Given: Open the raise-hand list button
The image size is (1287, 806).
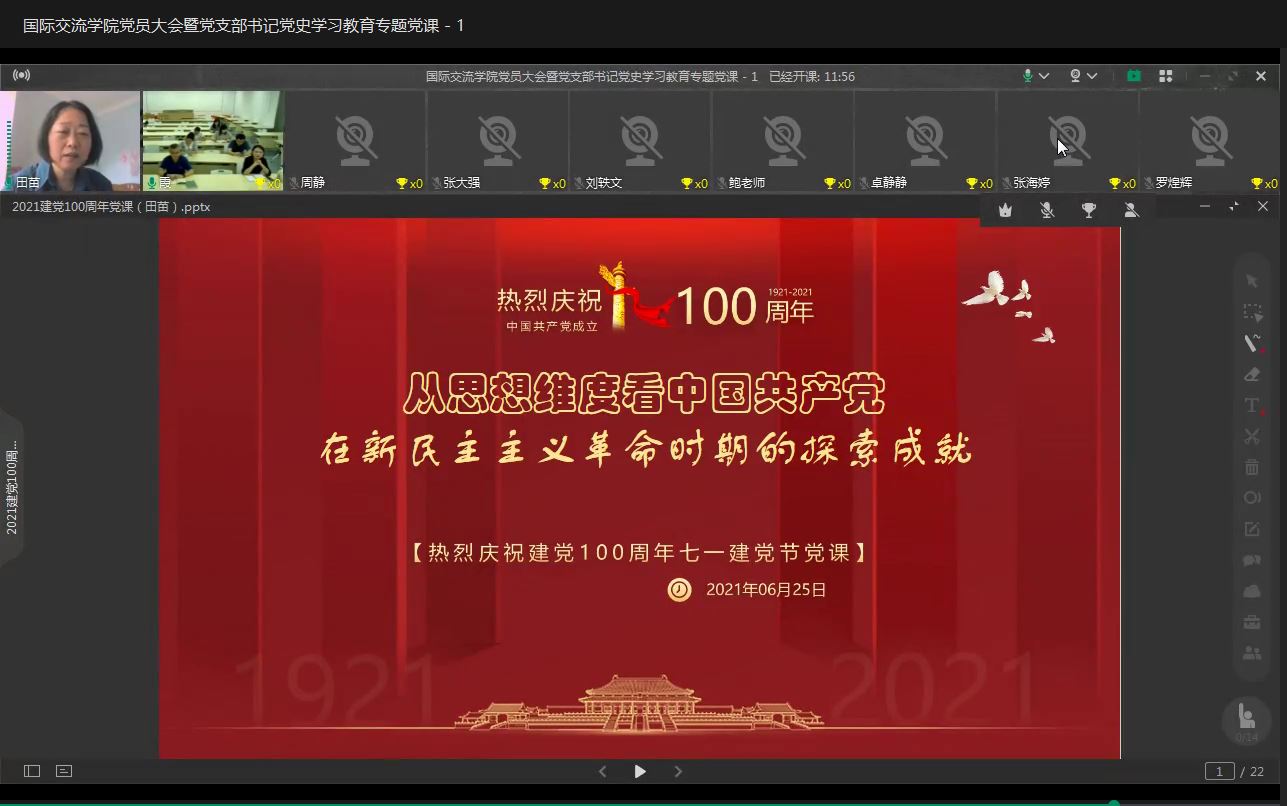Looking at the screenshot, I should 1246,718.
